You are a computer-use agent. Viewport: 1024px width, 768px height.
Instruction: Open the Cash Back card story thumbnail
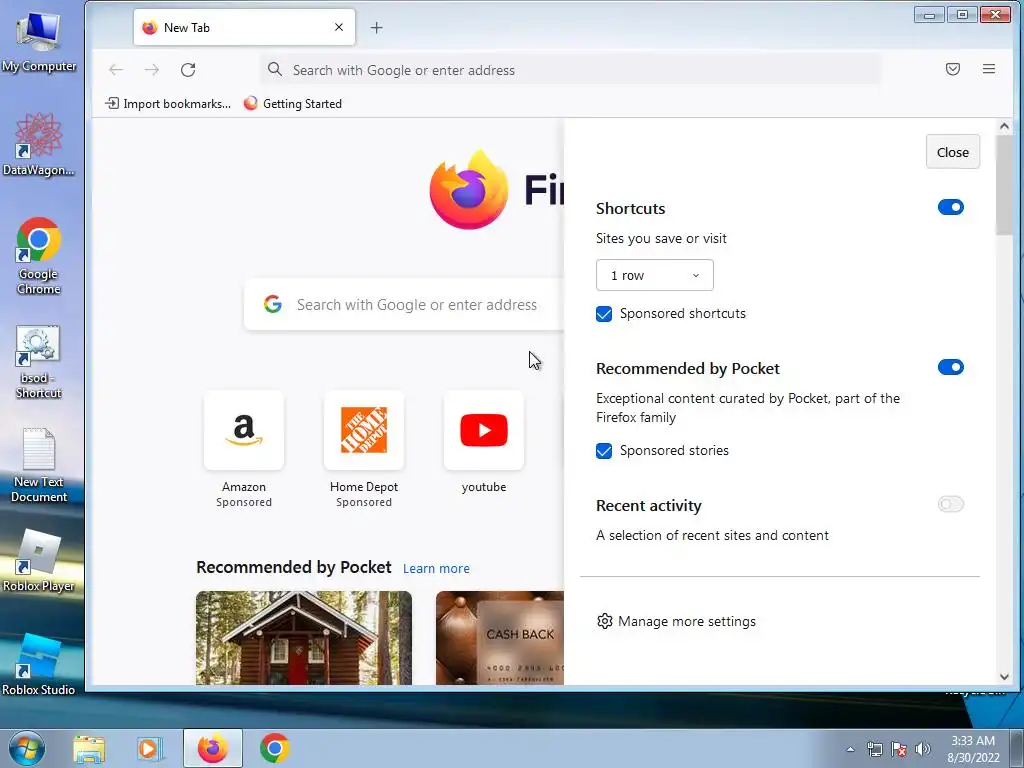[x=500, y=638]
